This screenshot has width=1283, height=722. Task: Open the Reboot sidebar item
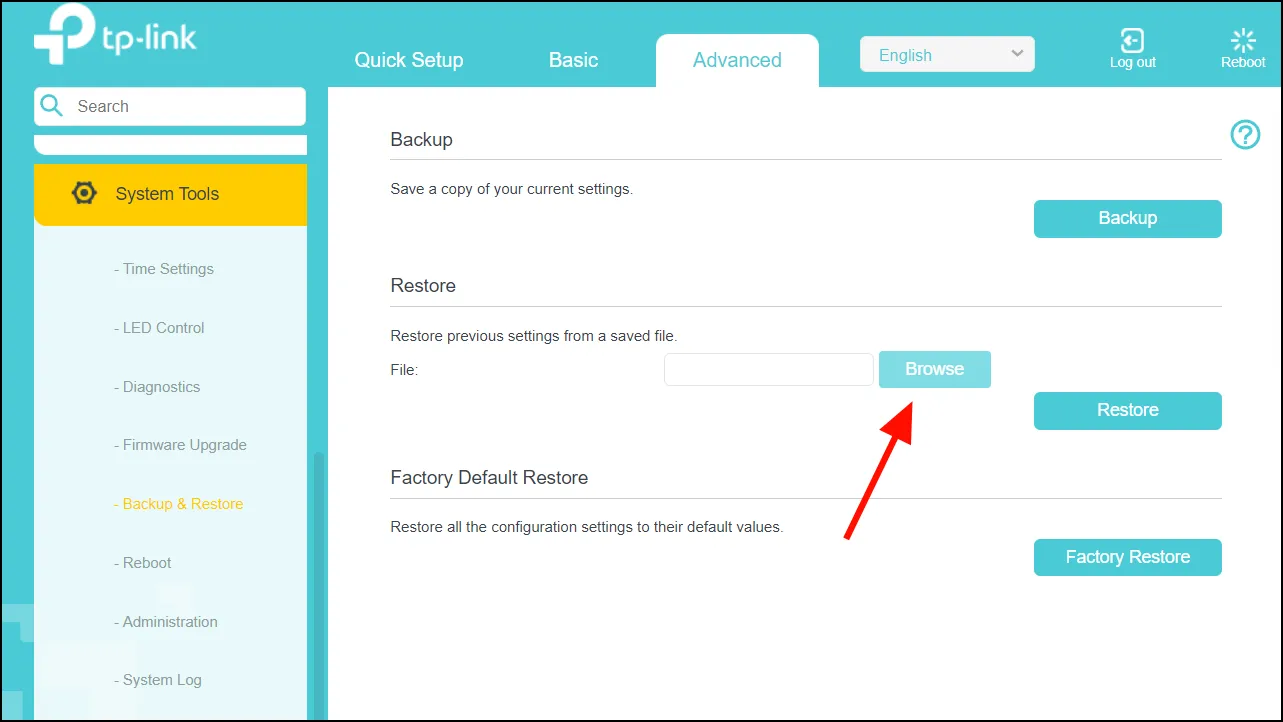(143, 563)
